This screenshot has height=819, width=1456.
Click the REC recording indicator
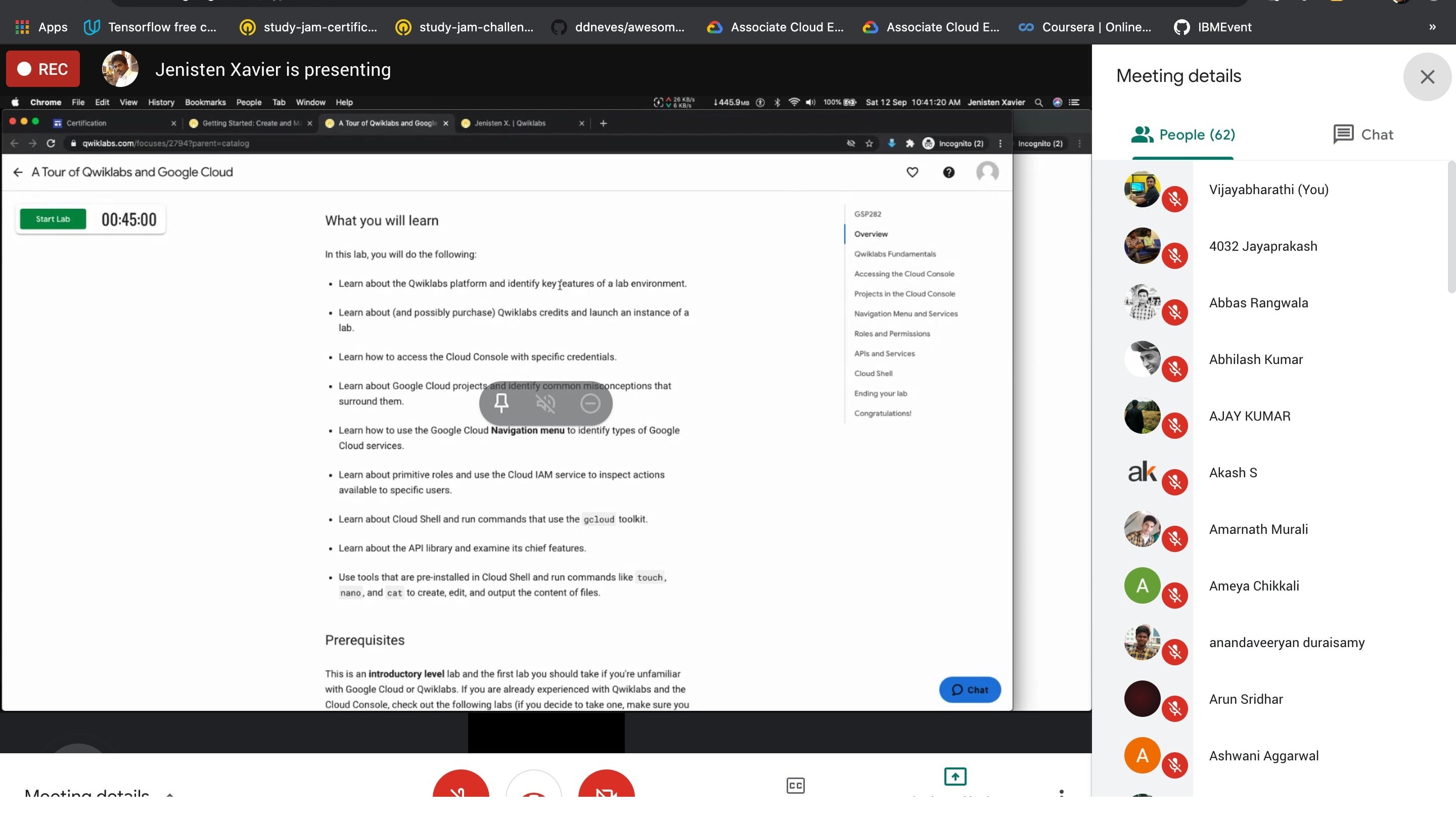click(42, 68)
